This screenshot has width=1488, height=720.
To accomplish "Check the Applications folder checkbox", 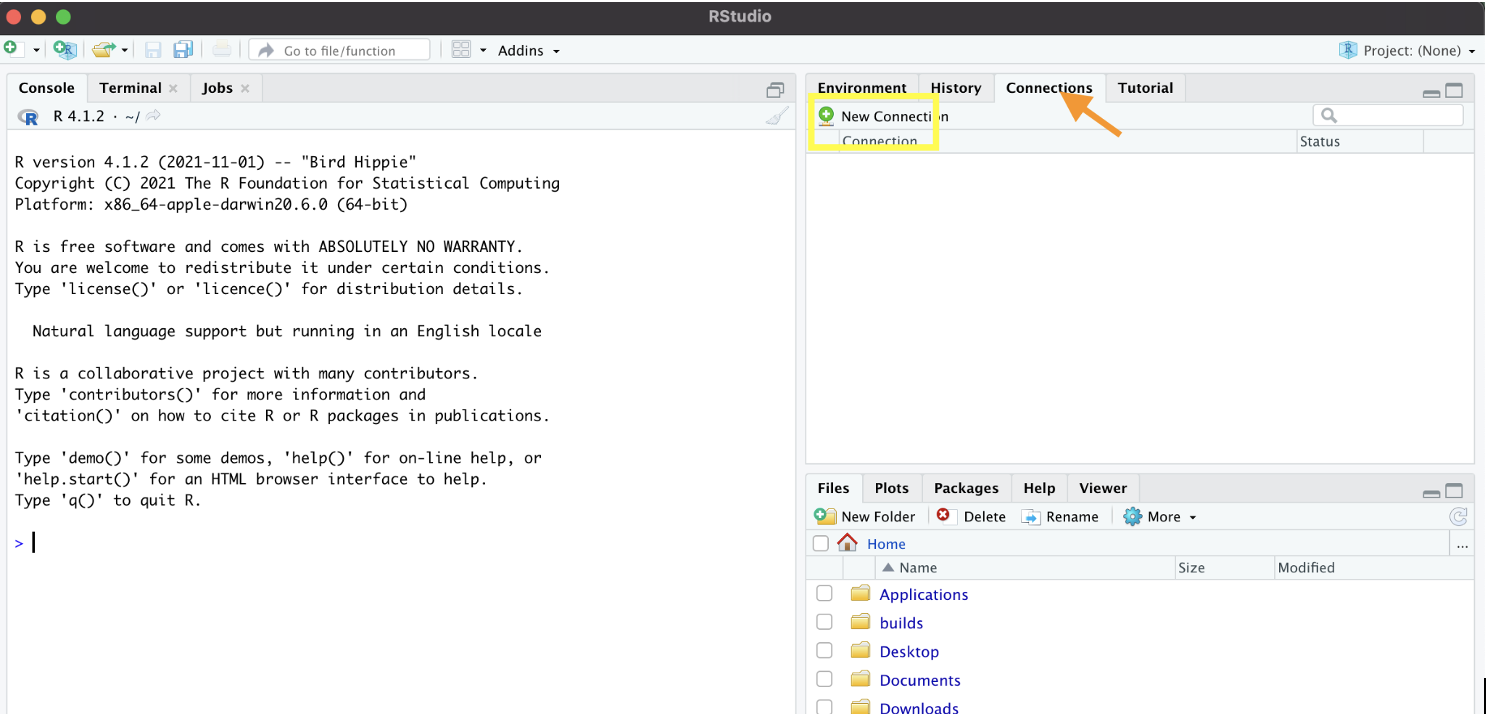I will (824, 593).
